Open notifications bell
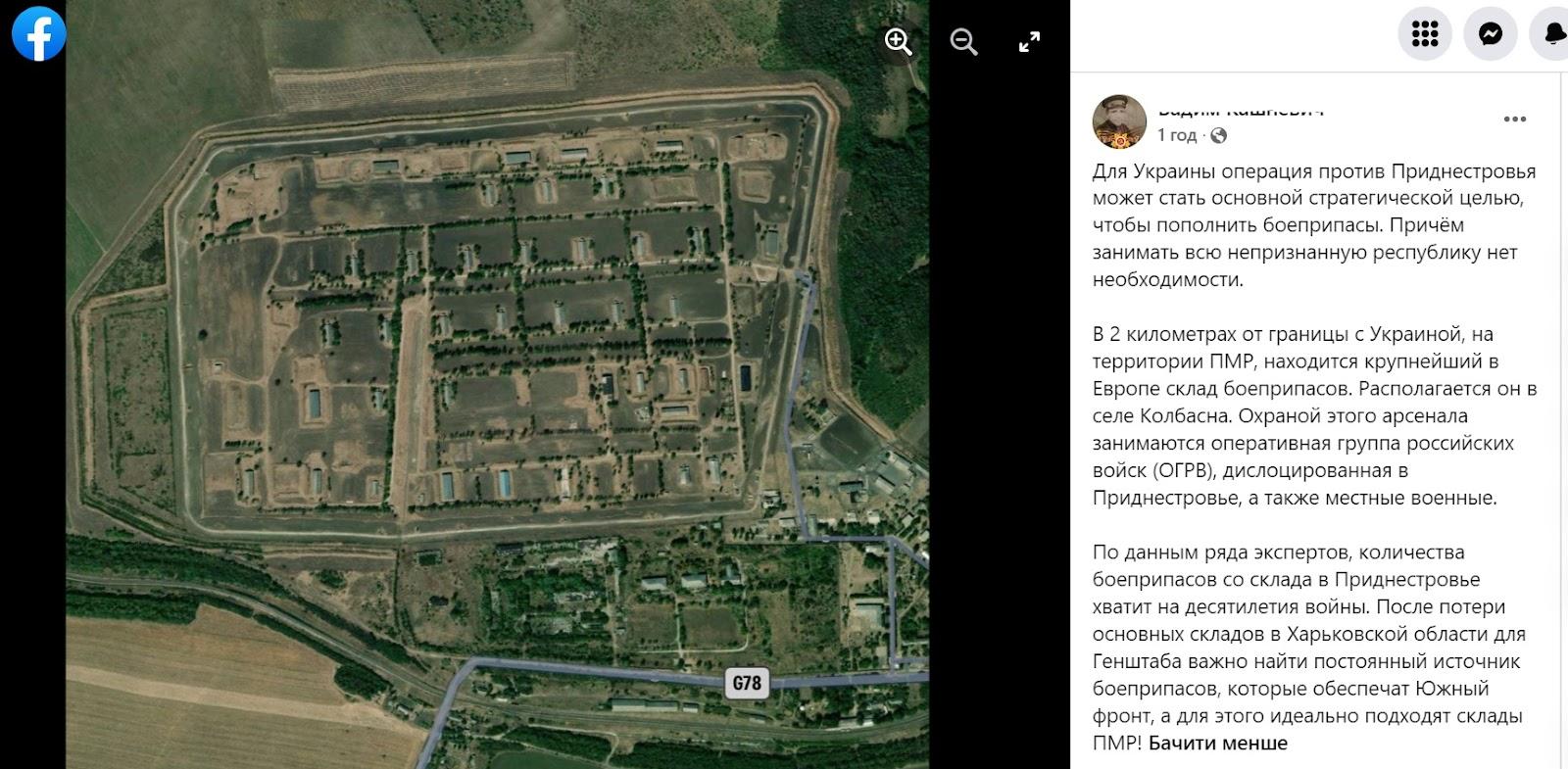1568x769 pixels. 1552,34
